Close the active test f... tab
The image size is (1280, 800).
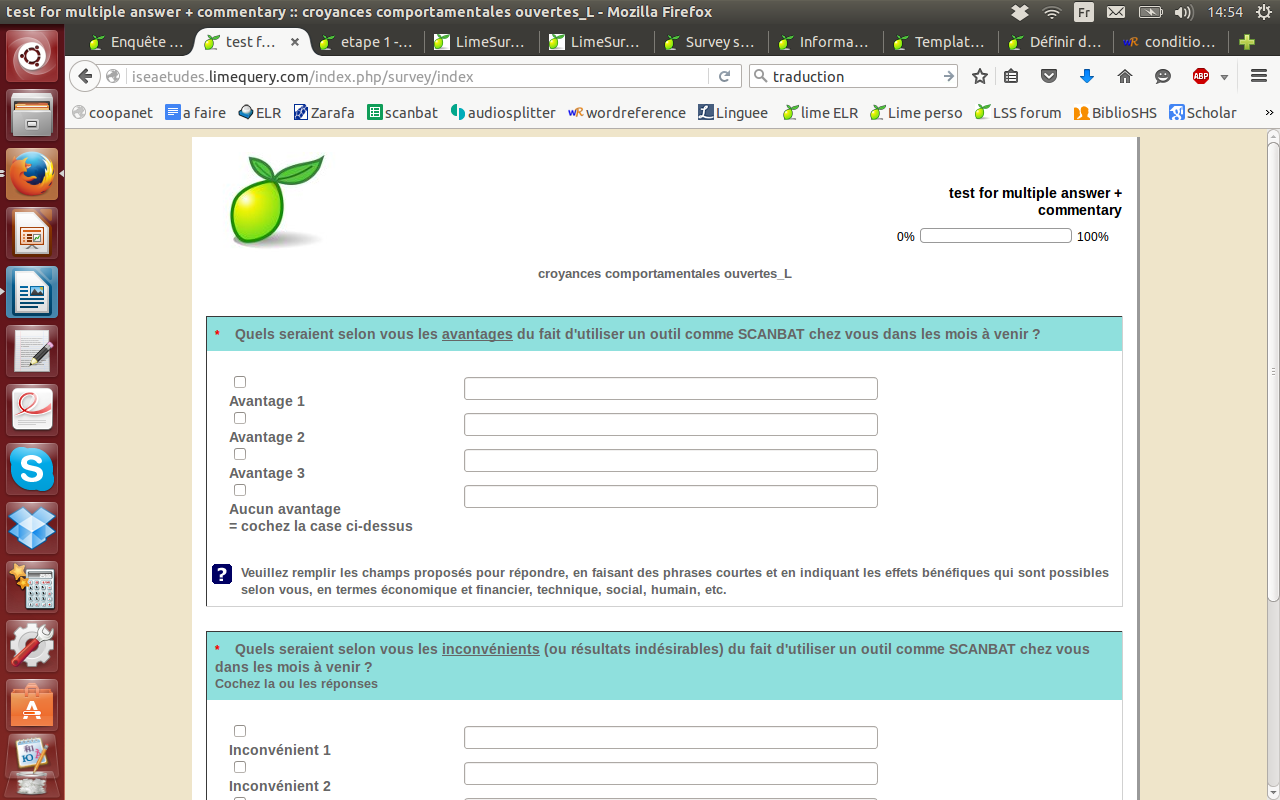(294, 42)
